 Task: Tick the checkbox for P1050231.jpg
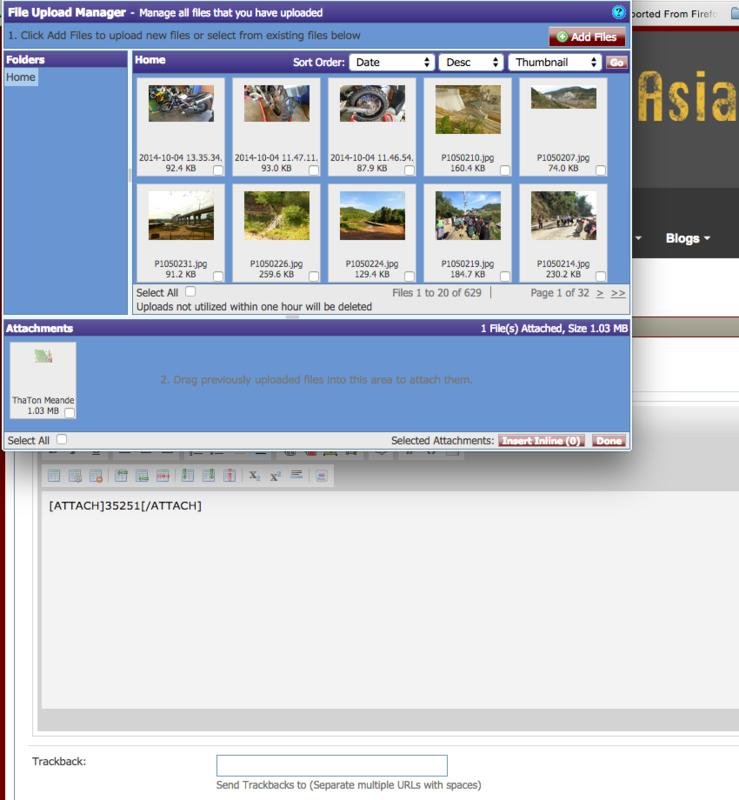pyautogui.click(x=218, y=276)
